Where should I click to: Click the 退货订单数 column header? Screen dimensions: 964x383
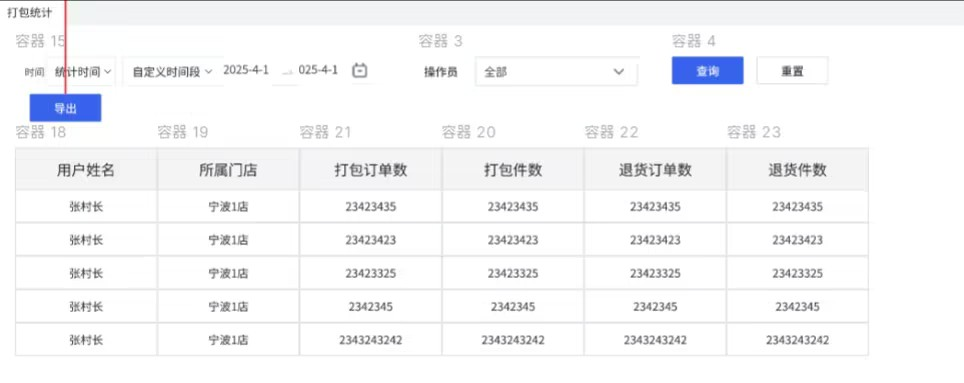tap(655, 170)
